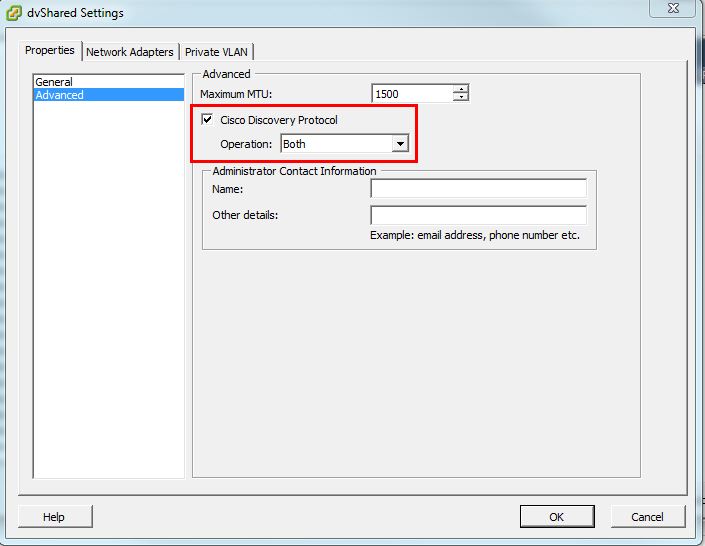This screenshot has height=546, width=705.
Task: Expand the Operation dropdown arrow
Action: (400, 144)
